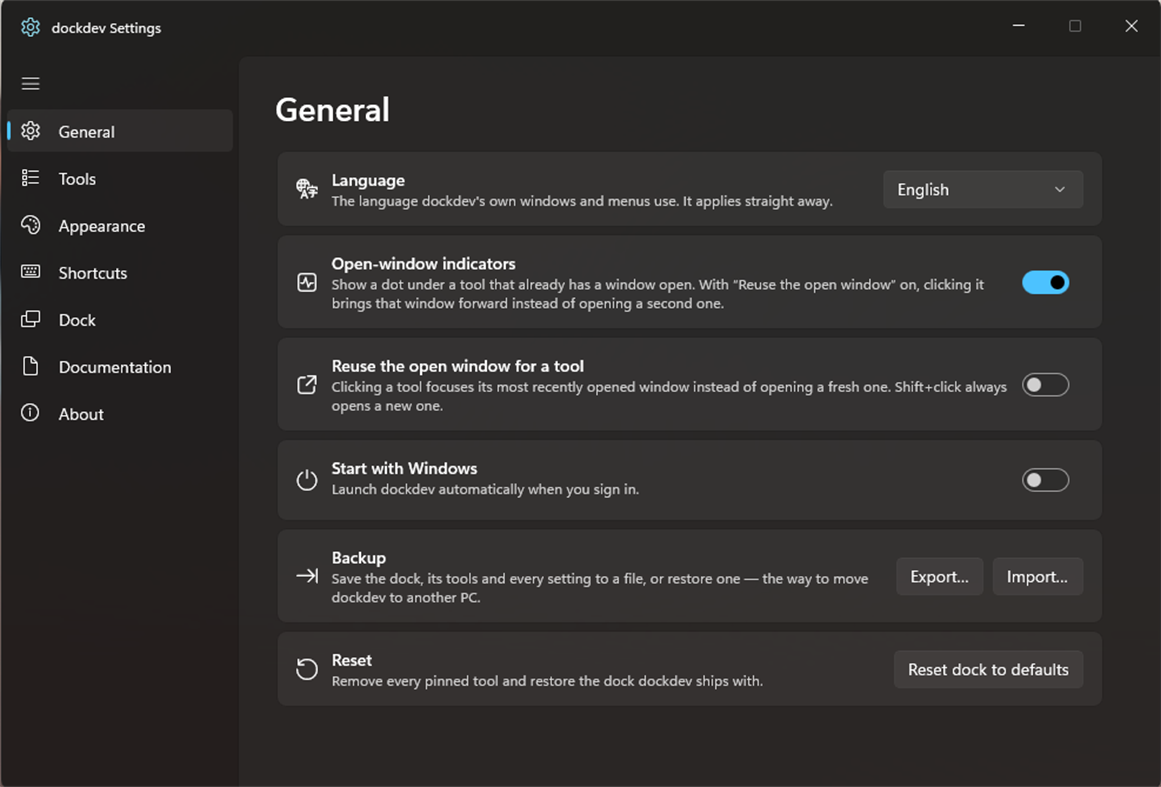Click the Backup setting title
Image resolution: width=1161 pixels, height=787 pixels.
point(358,557)
